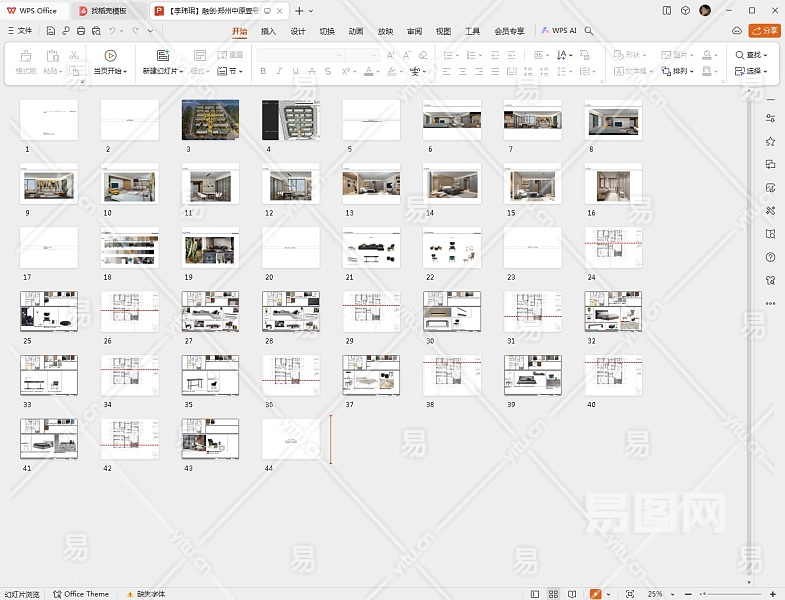Switch to the 设计 (Design) tab
This screenshot has width=785, height=600.
click(x=298, y=31)
